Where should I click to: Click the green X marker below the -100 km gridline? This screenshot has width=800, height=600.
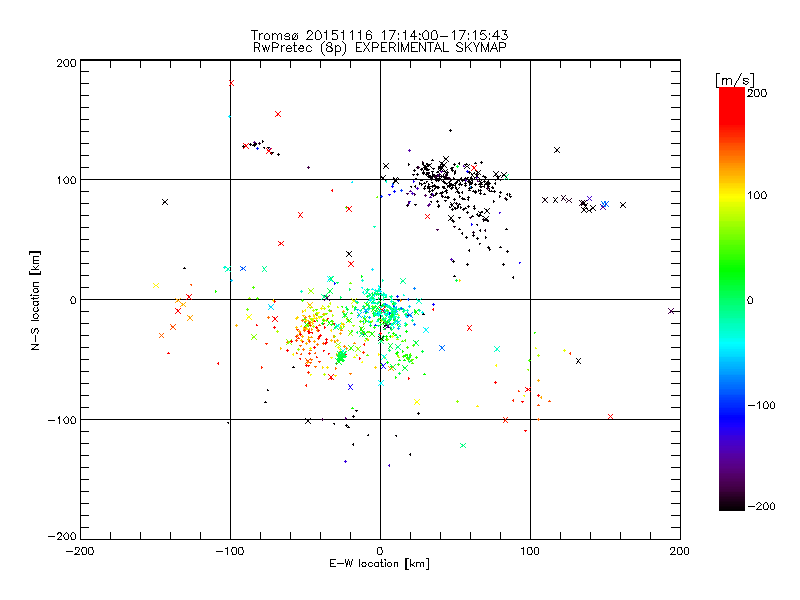(463, 446)
